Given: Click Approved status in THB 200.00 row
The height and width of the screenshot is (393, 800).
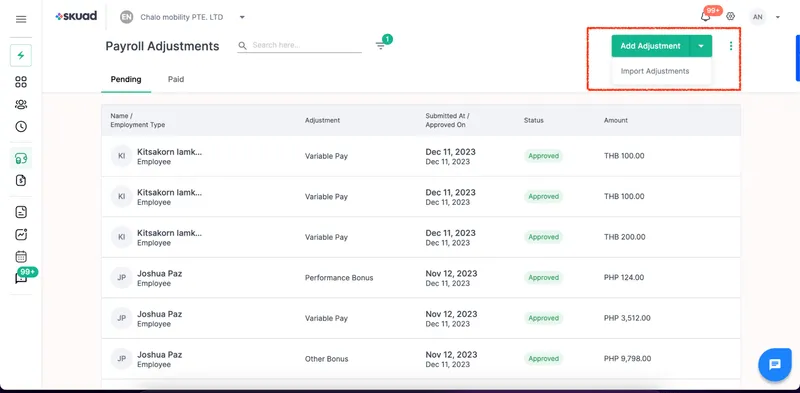Looking at the screenshot, I should [x=543, y=237].
